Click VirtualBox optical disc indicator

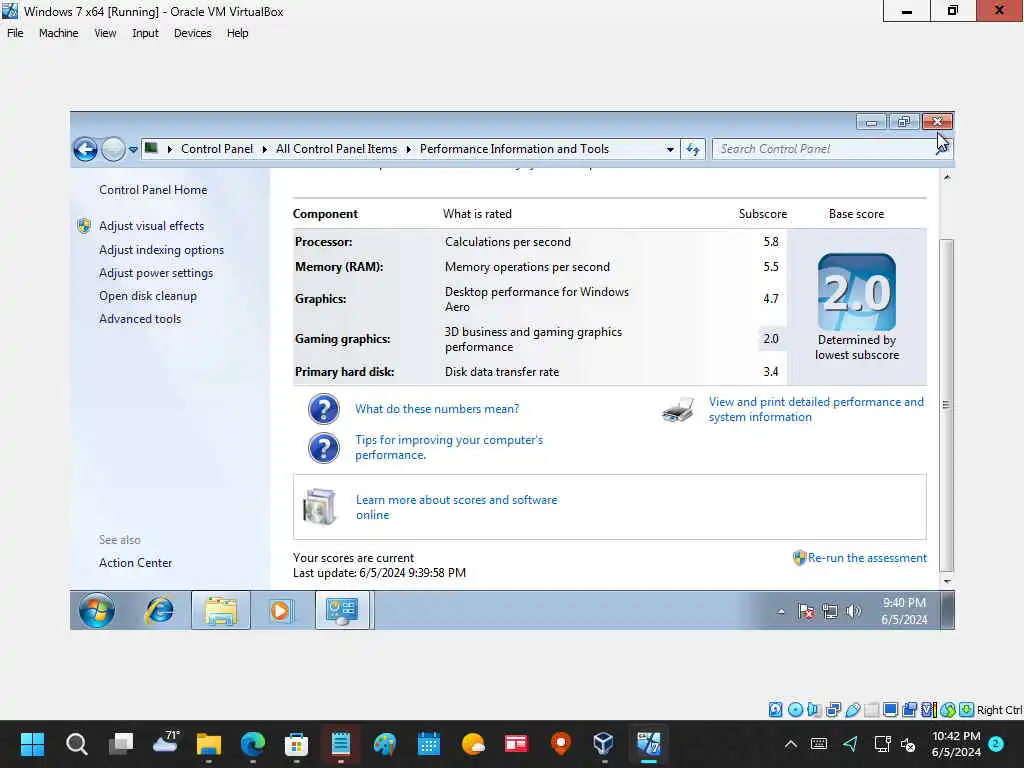pos(795,710)
